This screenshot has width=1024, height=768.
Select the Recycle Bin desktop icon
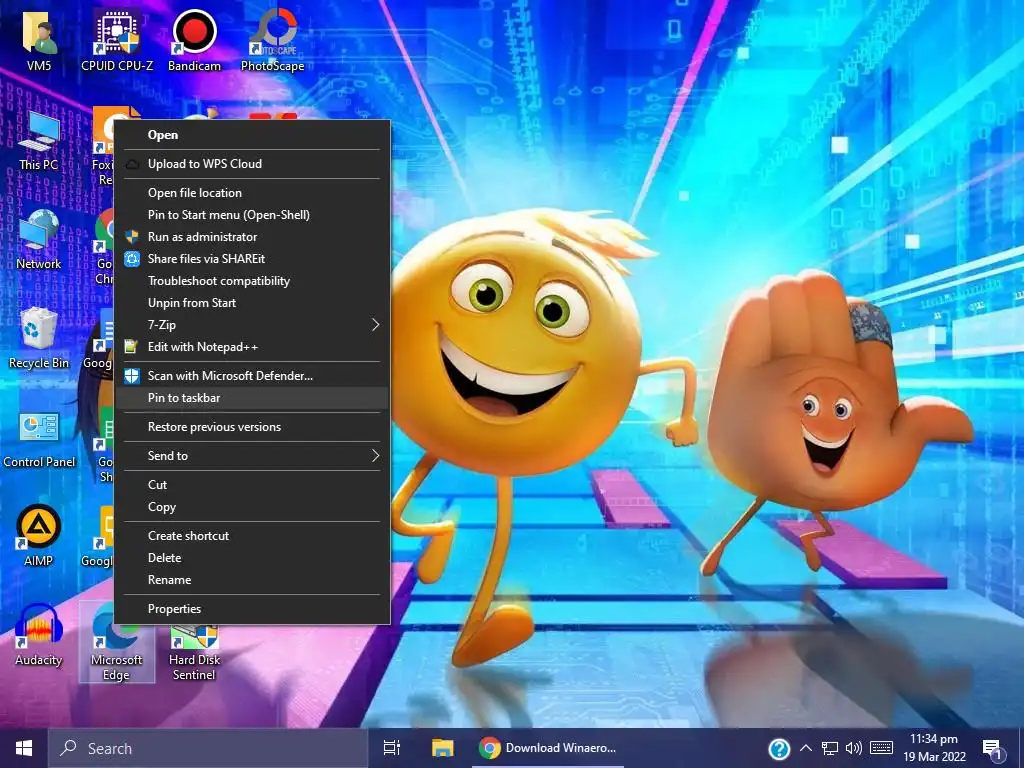pos(39,339)
